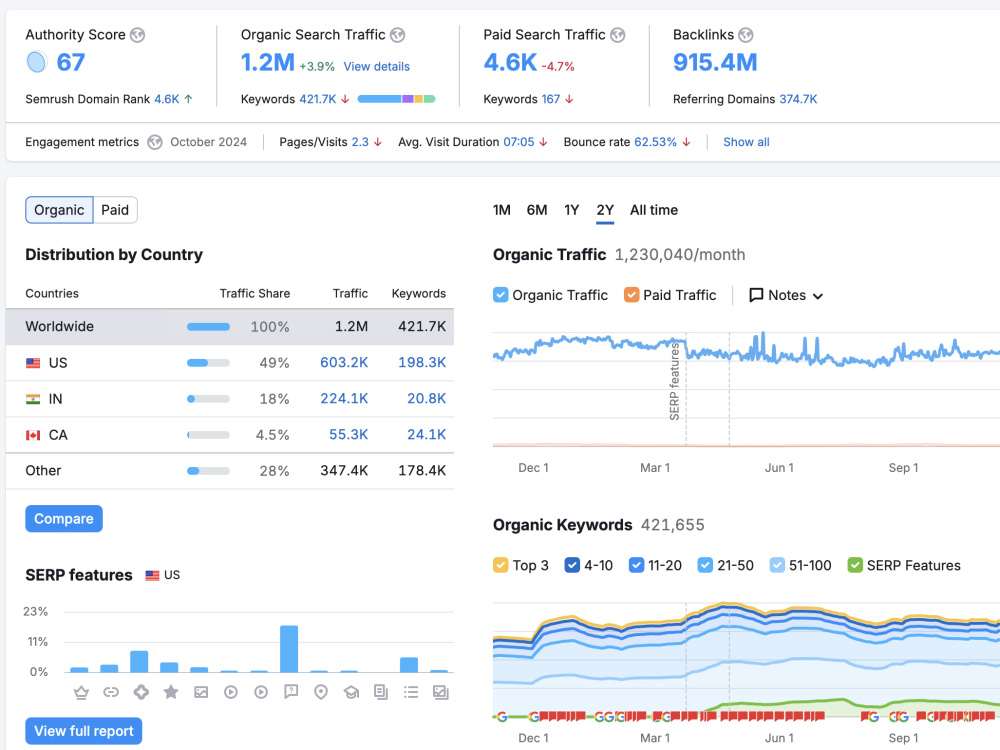Select the Organic toggle option

[59, 210]
